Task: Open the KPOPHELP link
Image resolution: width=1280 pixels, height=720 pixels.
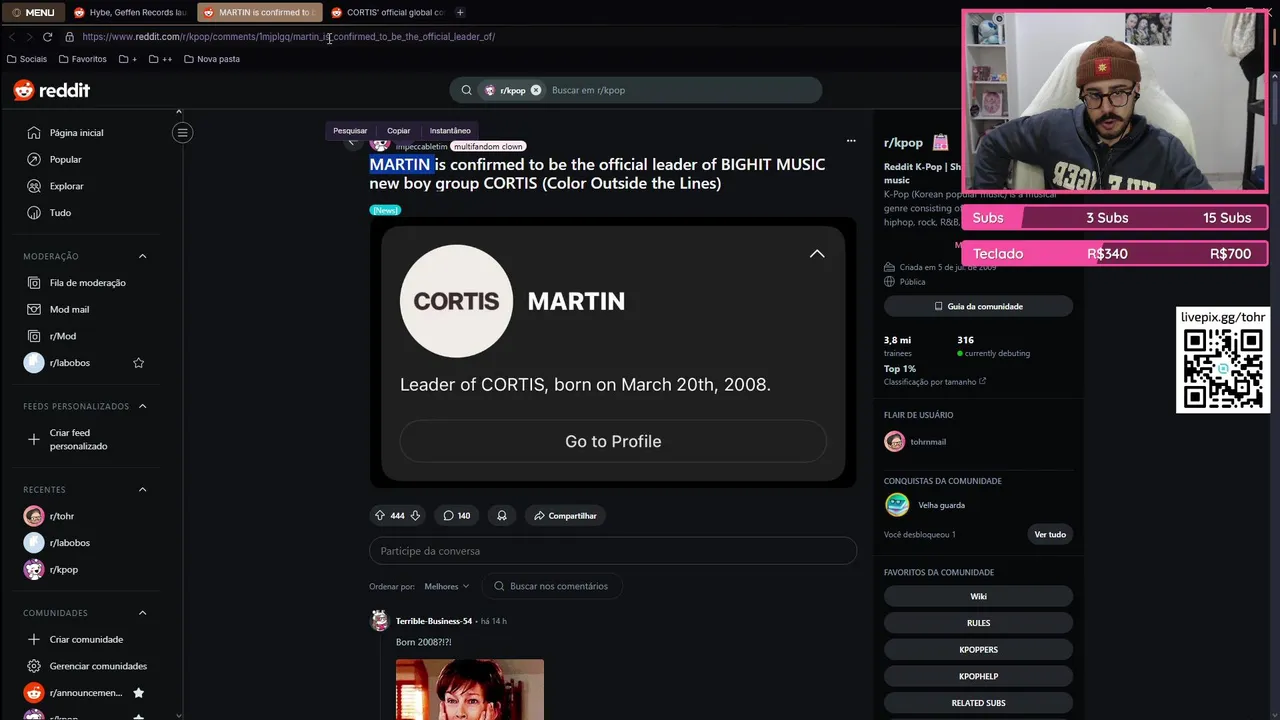Action: pos(978,676)
